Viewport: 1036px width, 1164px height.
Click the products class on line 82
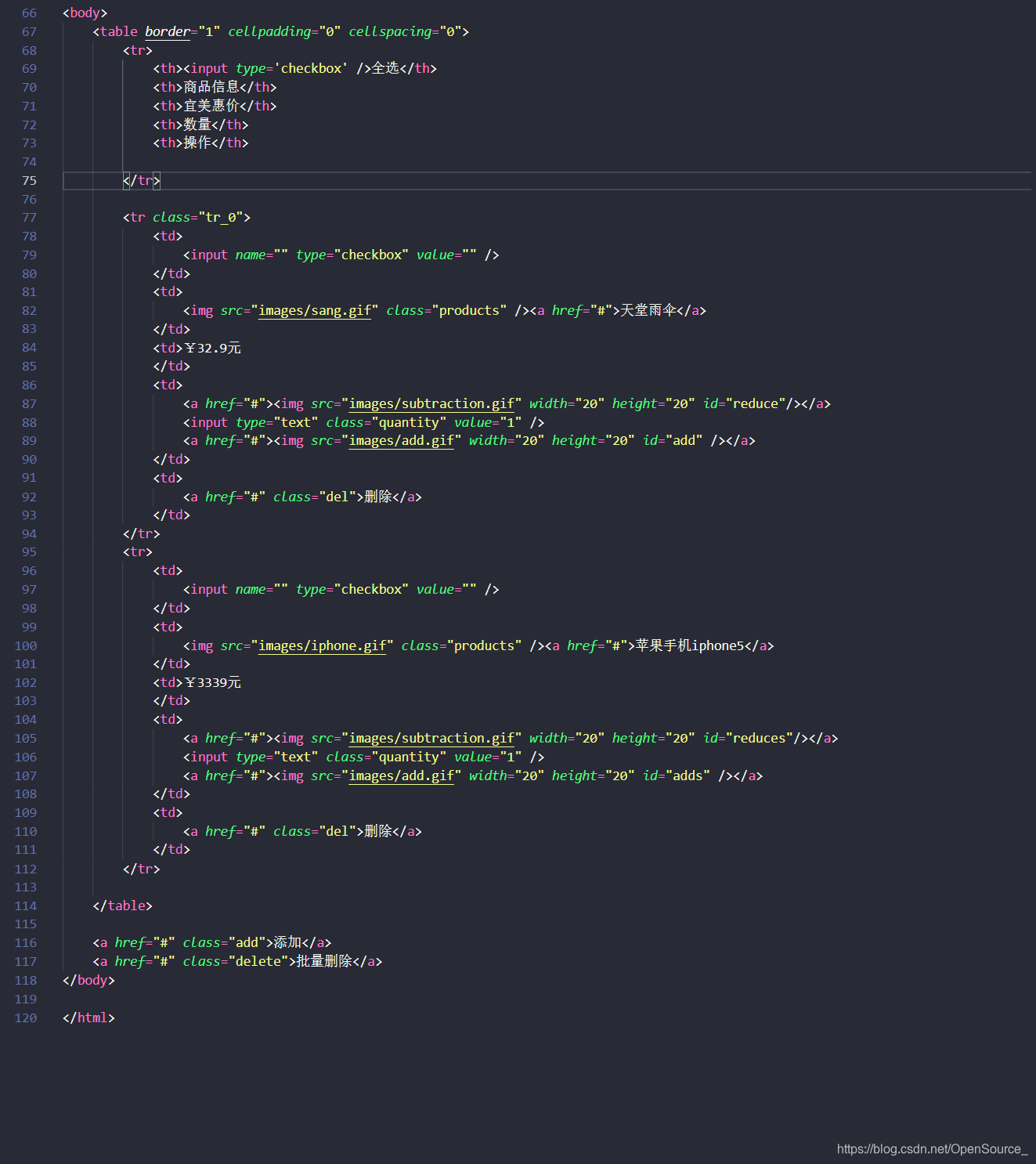click(446, 310)
